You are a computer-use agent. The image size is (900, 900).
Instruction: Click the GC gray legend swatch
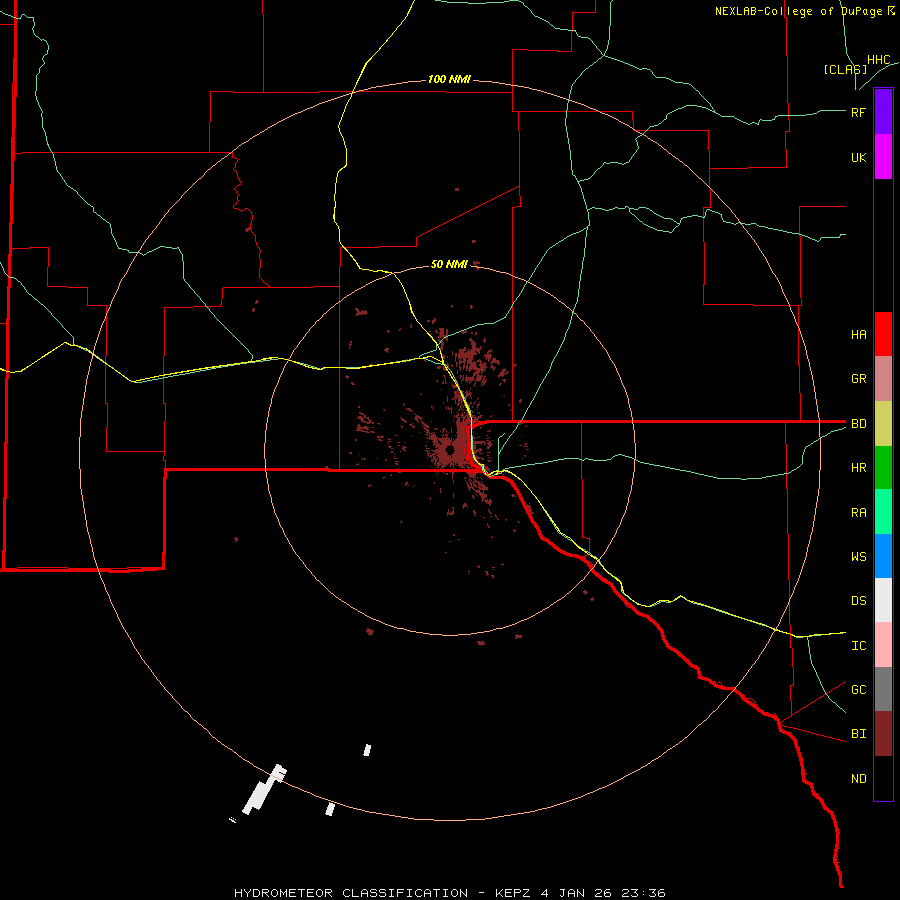(883, 689)
